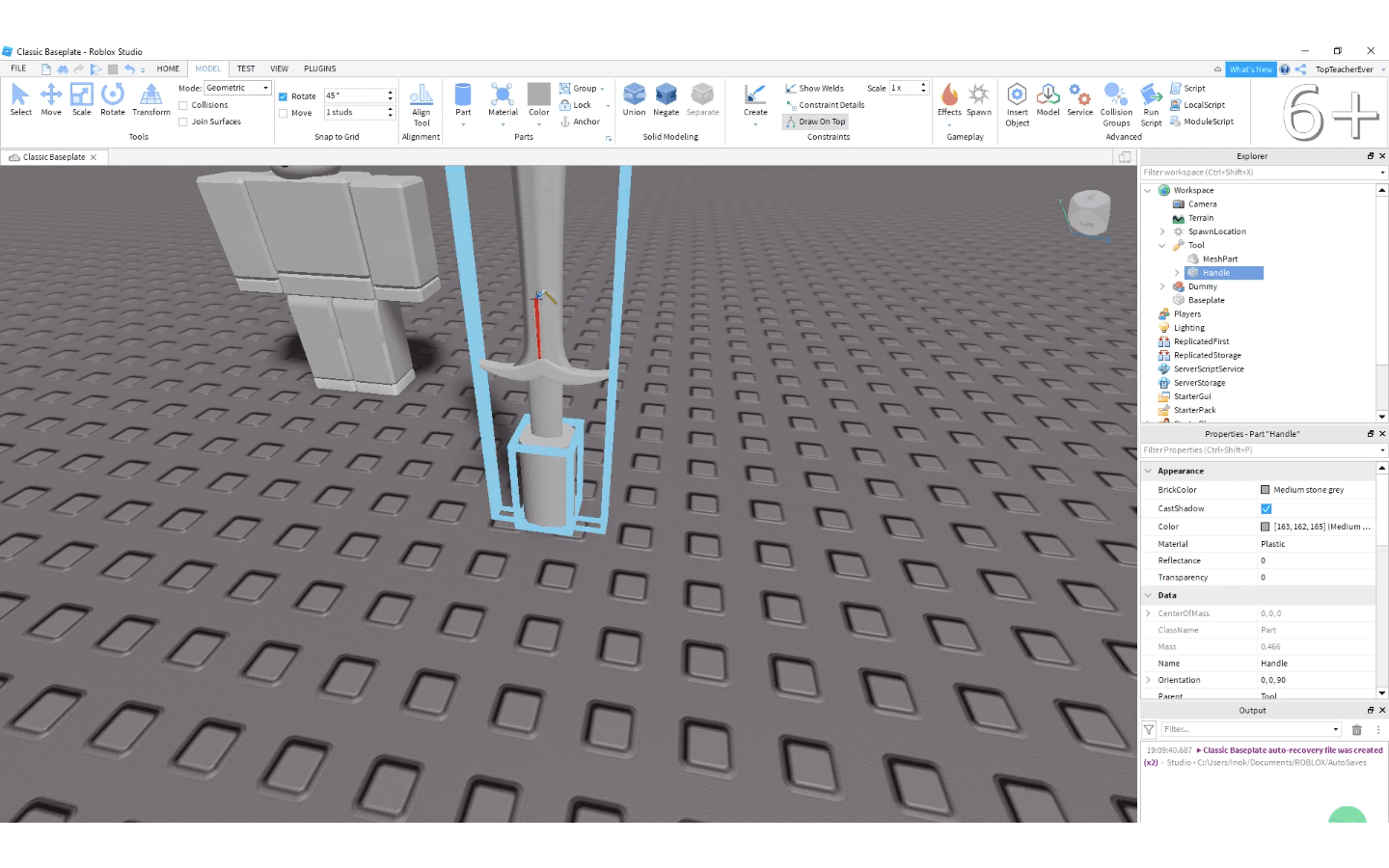Click the Union solid modeling icon
The image size is (1389, 868).
click(634, 99)
